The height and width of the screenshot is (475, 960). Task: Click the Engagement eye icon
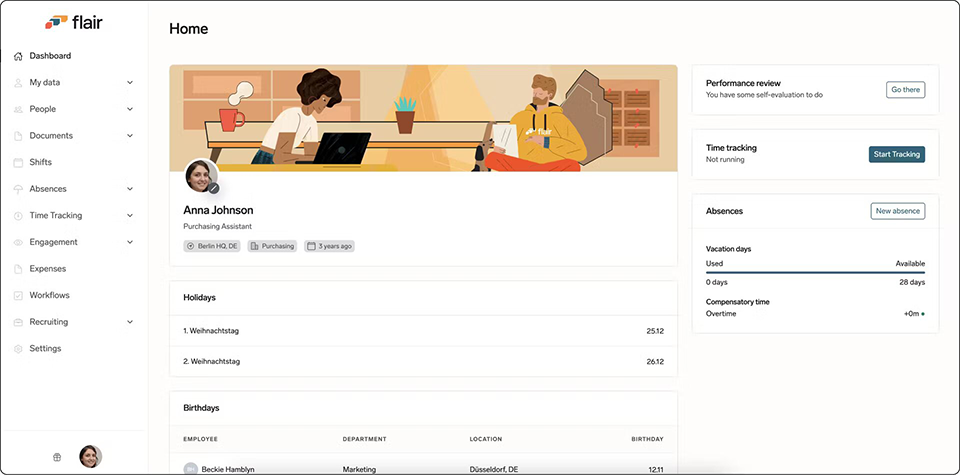tap(18, 242)
